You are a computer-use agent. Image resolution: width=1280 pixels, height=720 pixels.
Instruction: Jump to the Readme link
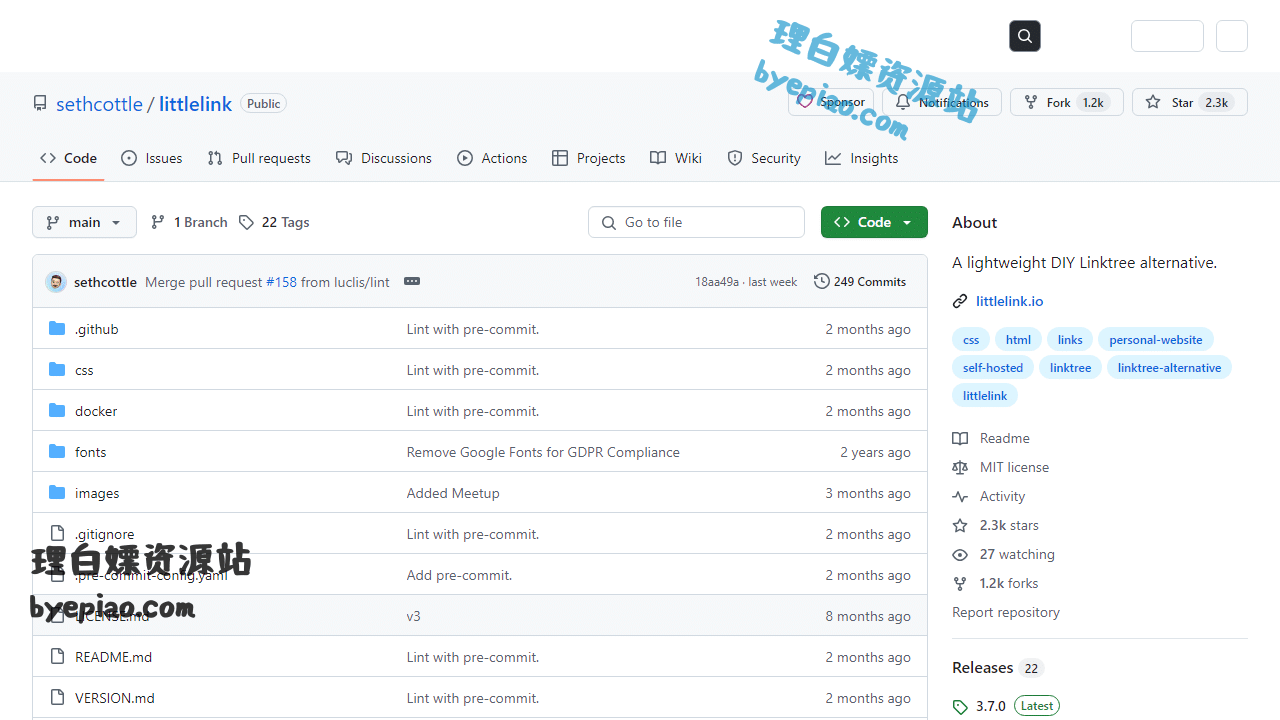(x=991, y=438)
